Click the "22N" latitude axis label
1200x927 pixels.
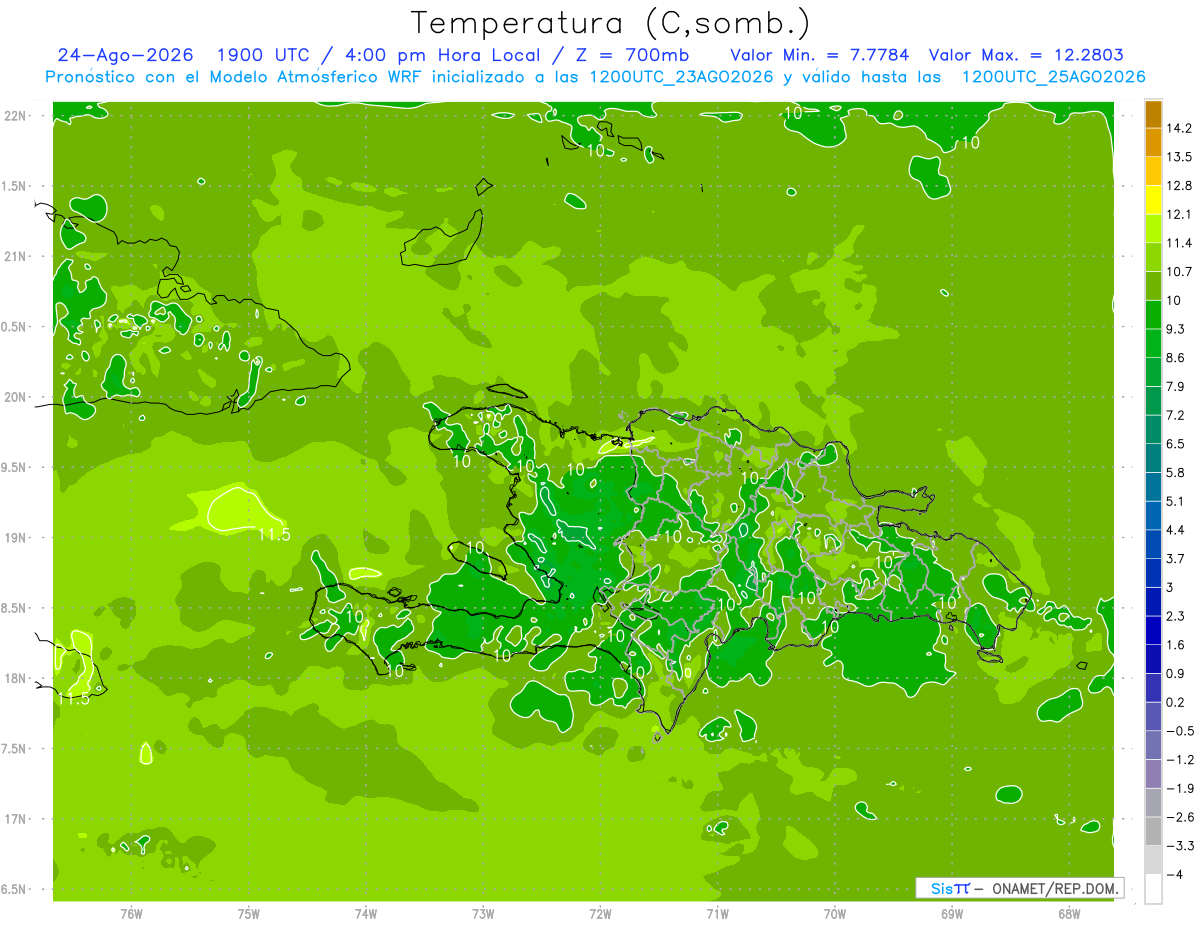[x=14, y=116]
